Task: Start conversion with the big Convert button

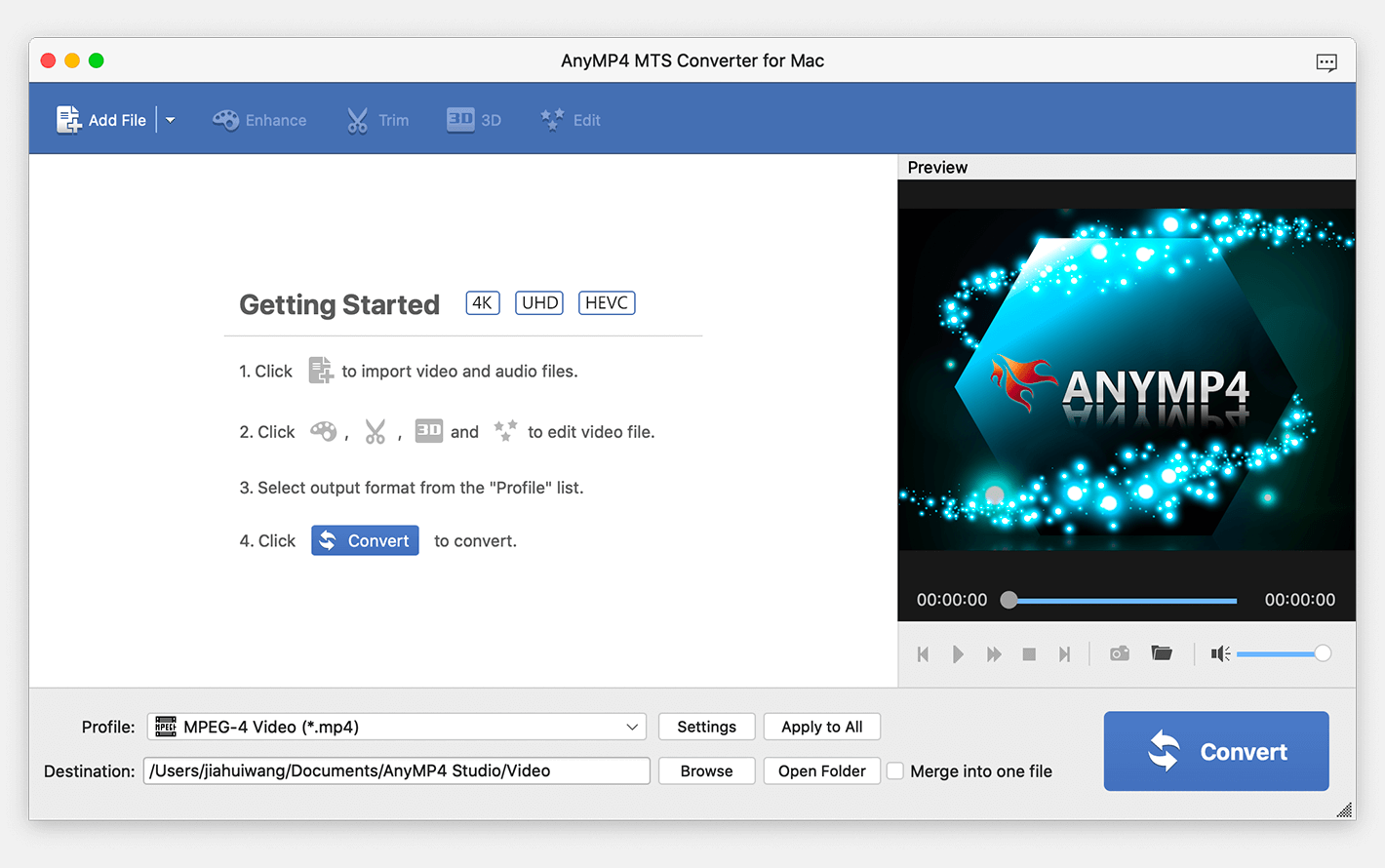Action: click(1216, 751)
